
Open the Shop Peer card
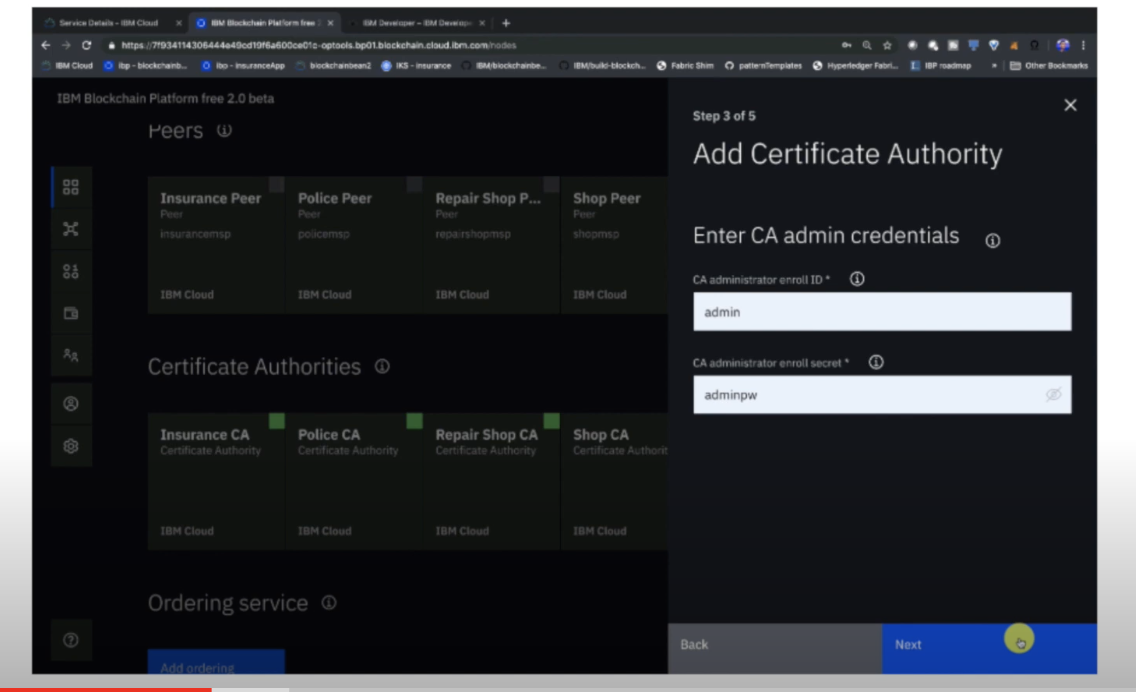click(x=614, y=245)
